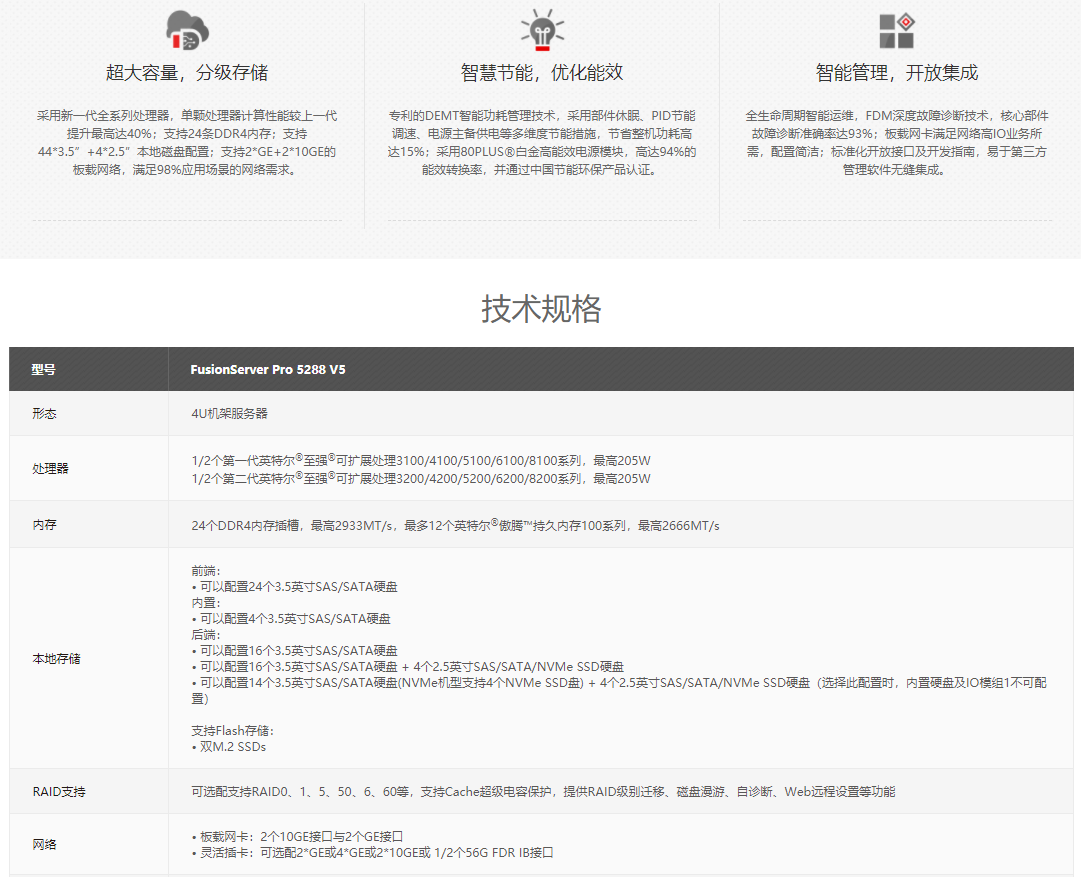Click the paragraph starting "全生命周期智能运维"

coord(897,143)
